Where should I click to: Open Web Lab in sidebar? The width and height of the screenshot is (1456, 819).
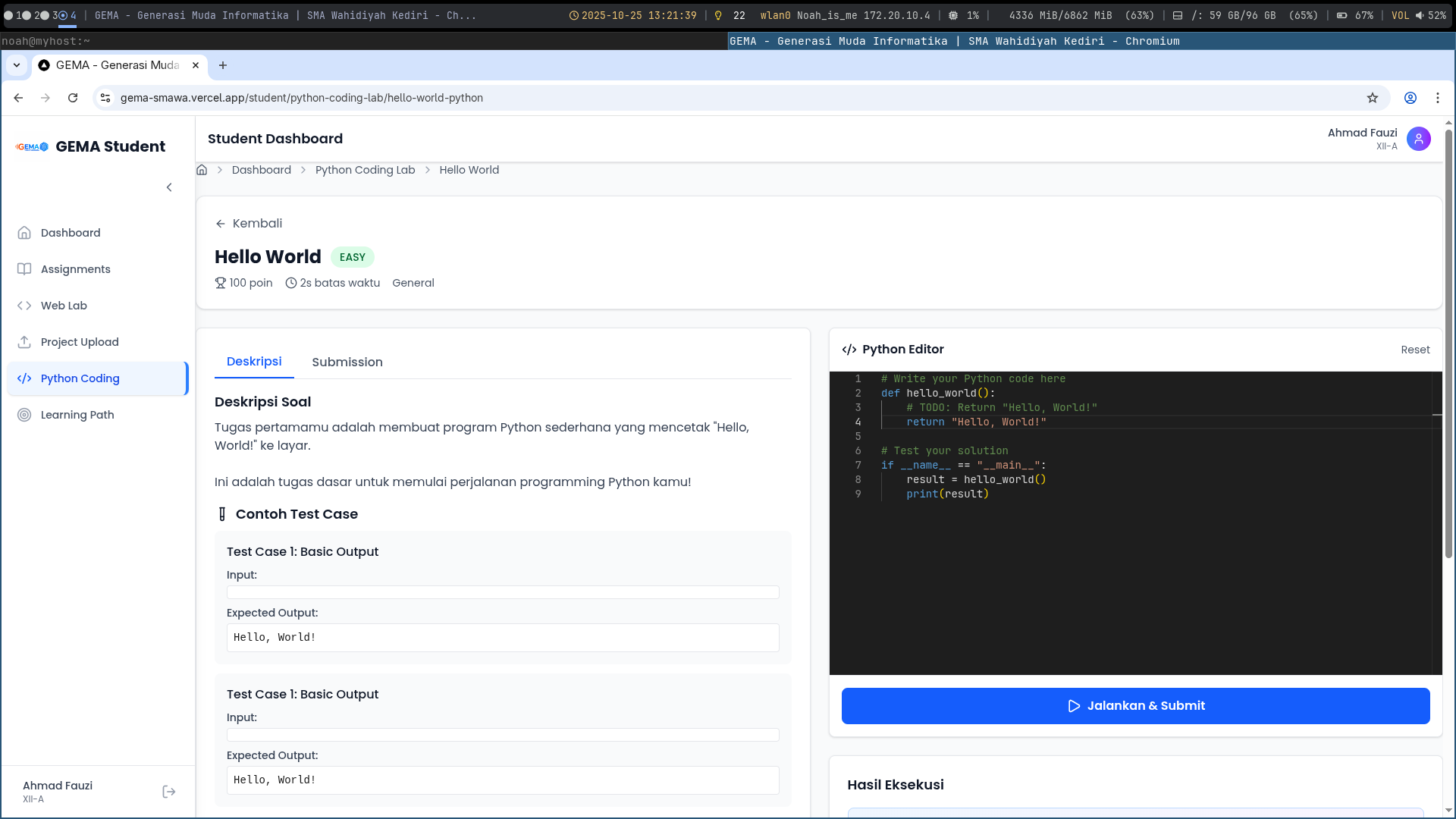[x=64, y=306]
